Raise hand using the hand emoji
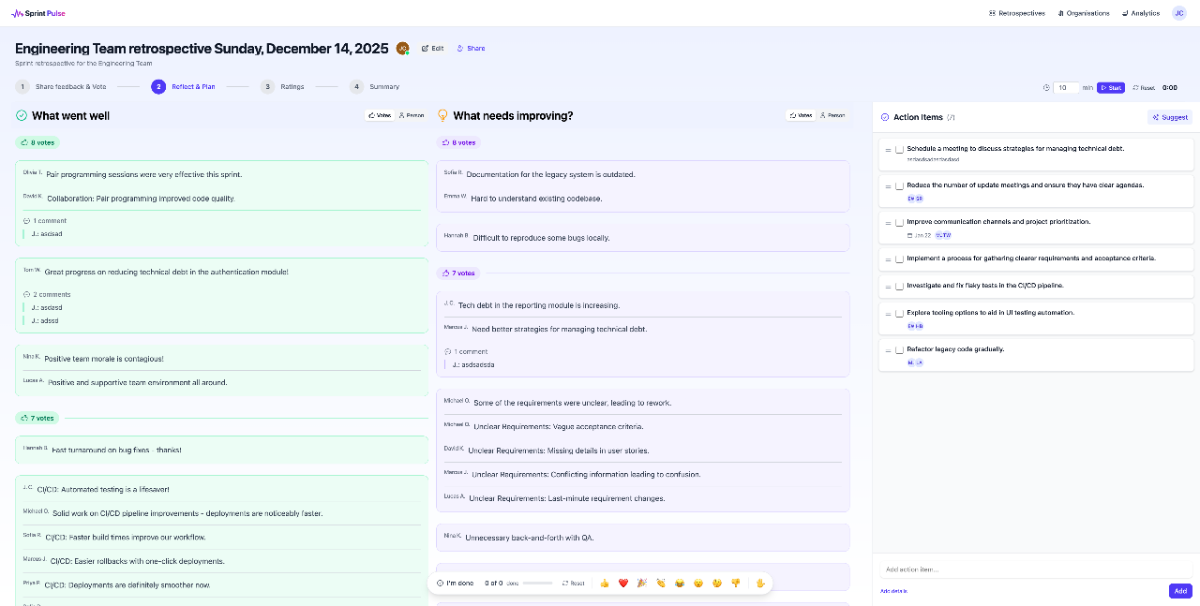The width and height of the screenshot is (1200, 606). coord(760,583)
